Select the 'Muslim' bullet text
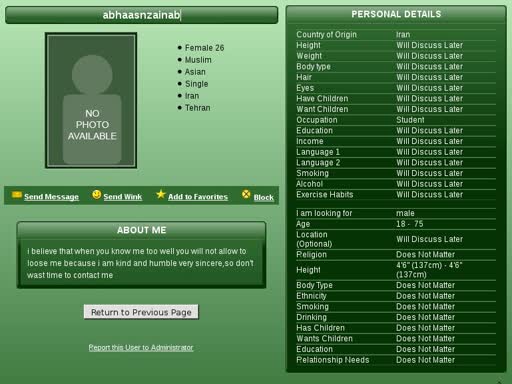512x384 pixels. [198, 60]
